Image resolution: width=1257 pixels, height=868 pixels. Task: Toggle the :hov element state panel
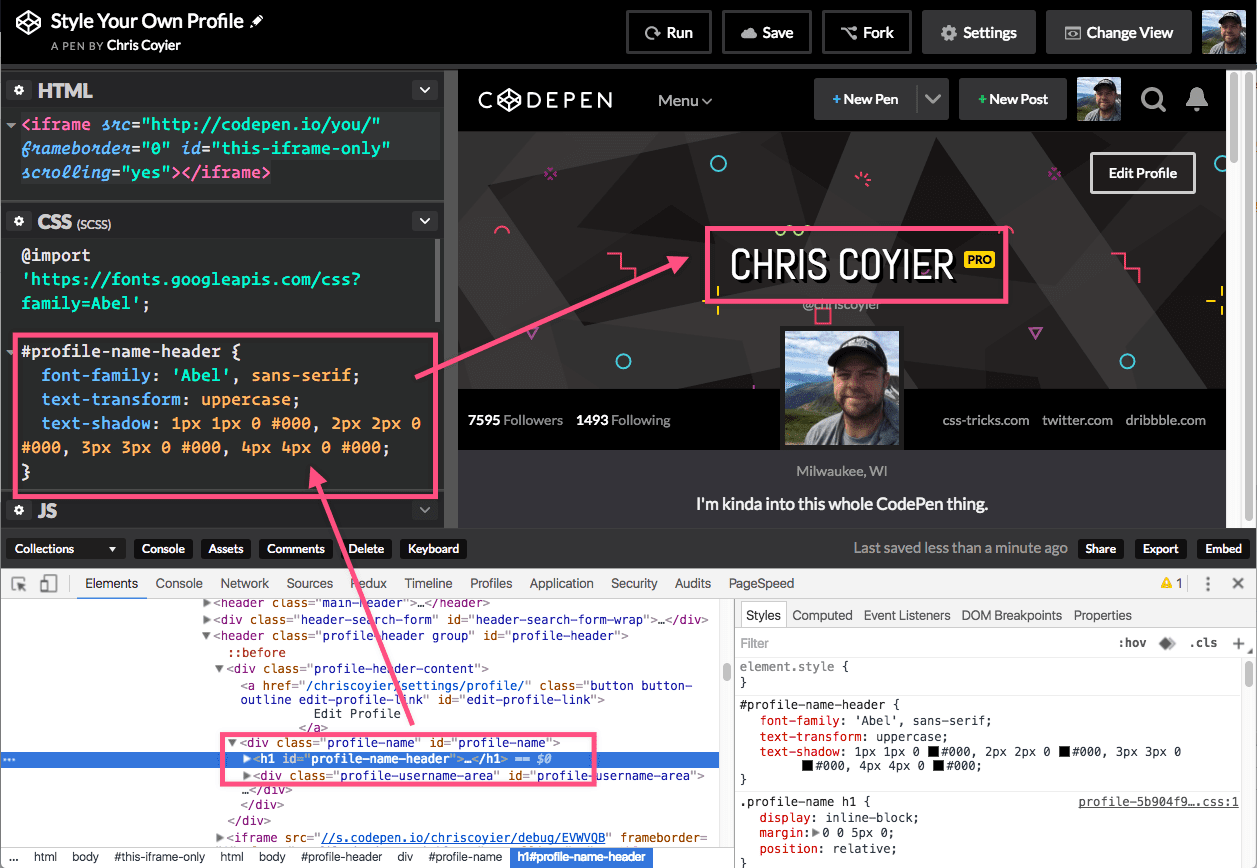(1132, 643)
